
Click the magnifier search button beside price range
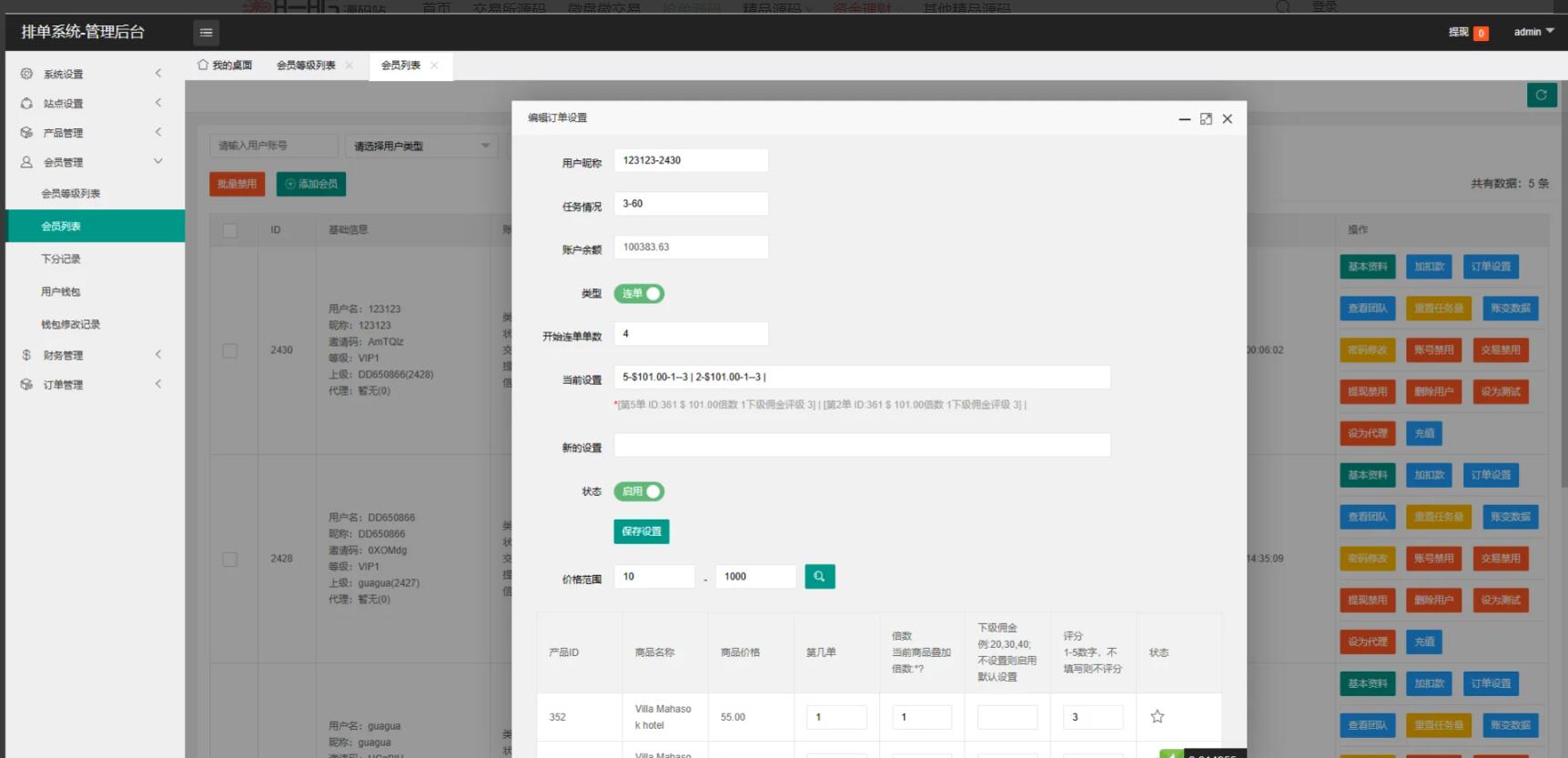819,576
